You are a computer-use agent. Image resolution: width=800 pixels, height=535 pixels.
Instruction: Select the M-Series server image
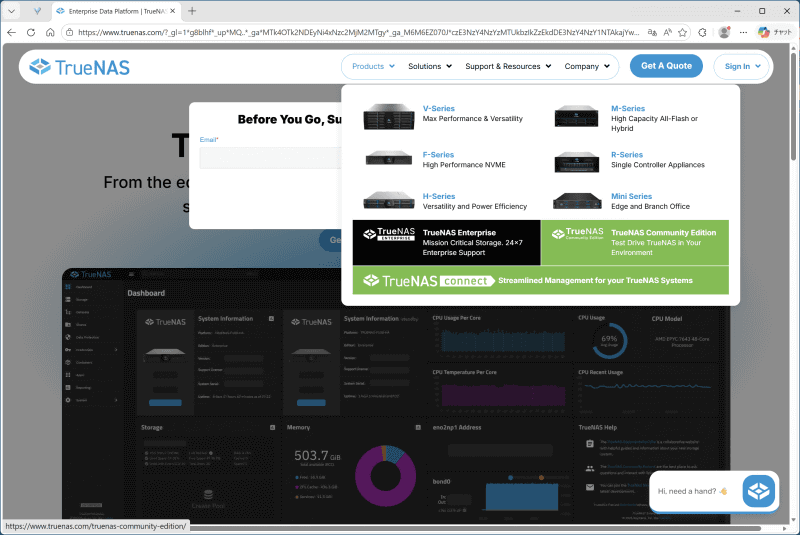(577, 116)
